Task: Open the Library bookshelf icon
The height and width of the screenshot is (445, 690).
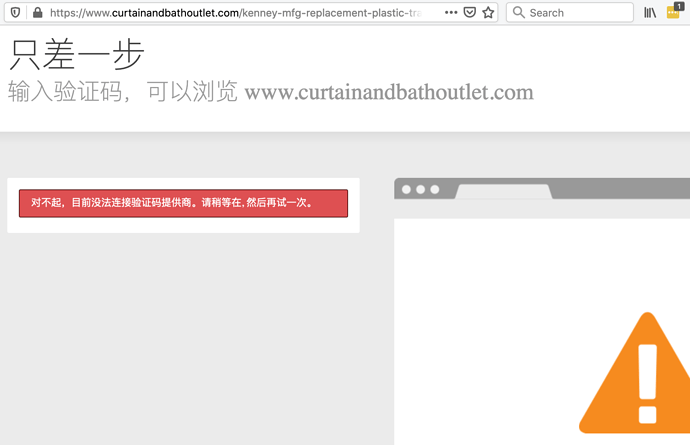Action: click(650, 12)
